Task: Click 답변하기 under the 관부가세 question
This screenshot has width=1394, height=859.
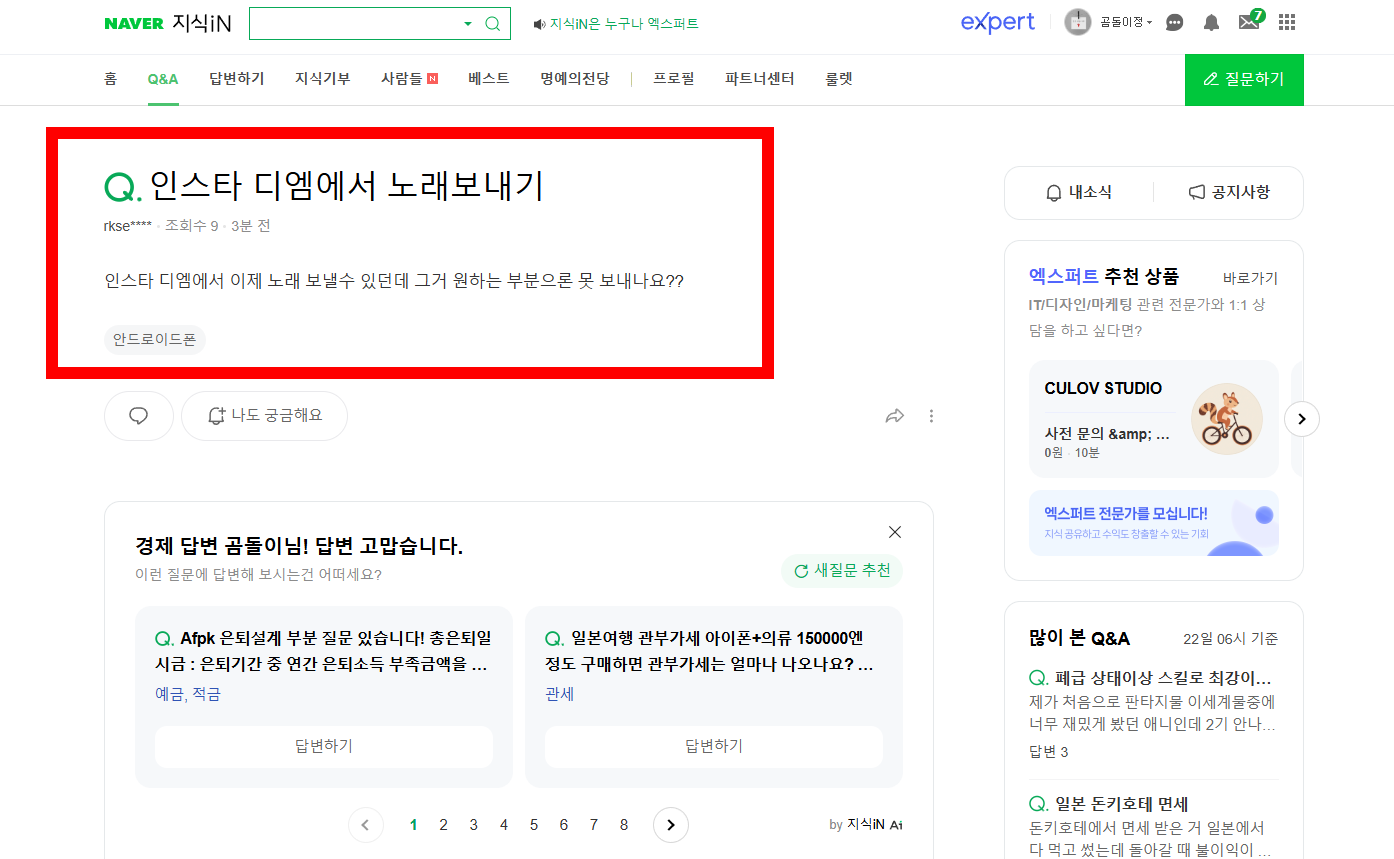Action: click(x=714, y=747)
